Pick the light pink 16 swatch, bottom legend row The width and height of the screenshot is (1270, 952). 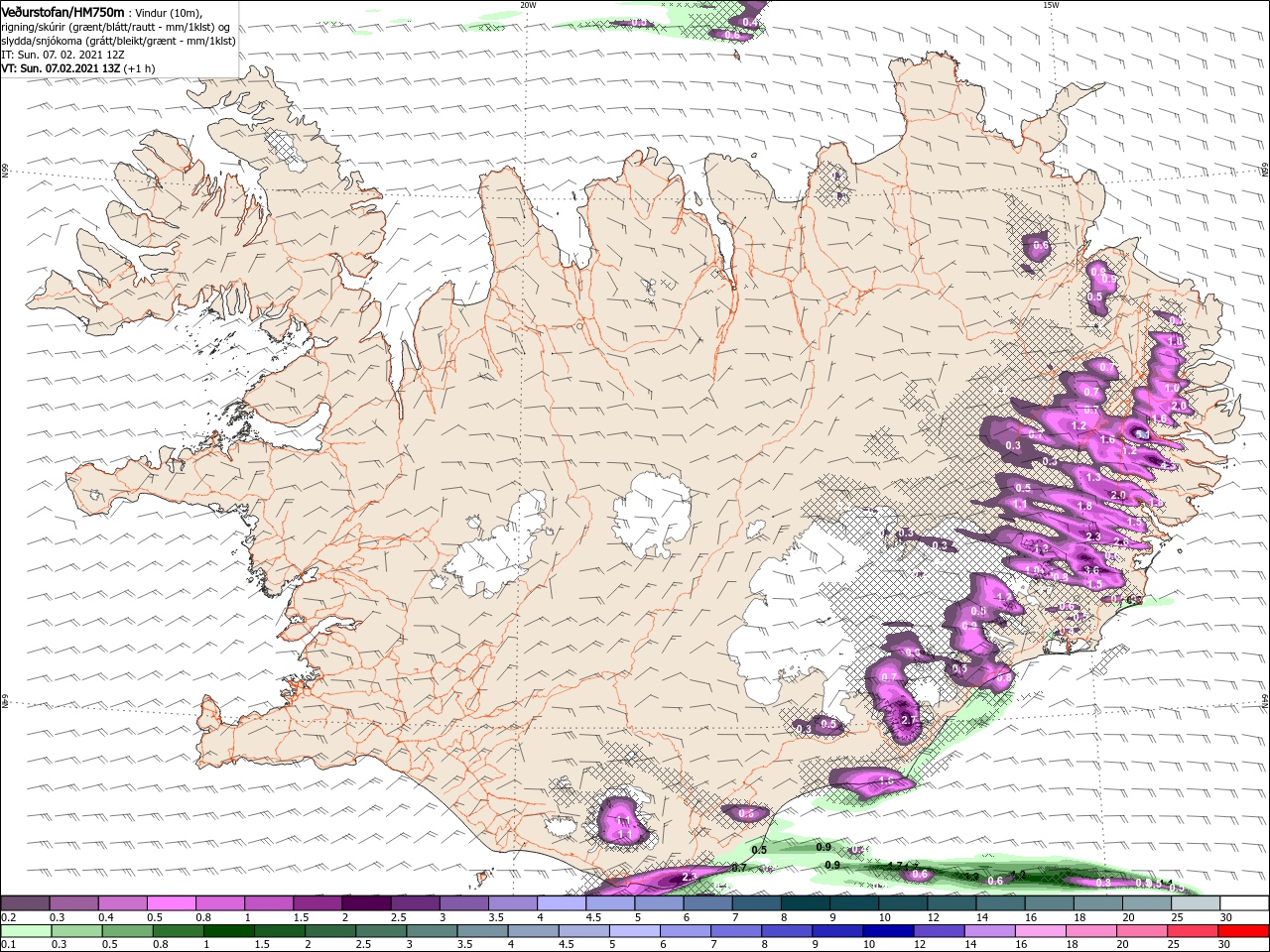pos(1041,931)
